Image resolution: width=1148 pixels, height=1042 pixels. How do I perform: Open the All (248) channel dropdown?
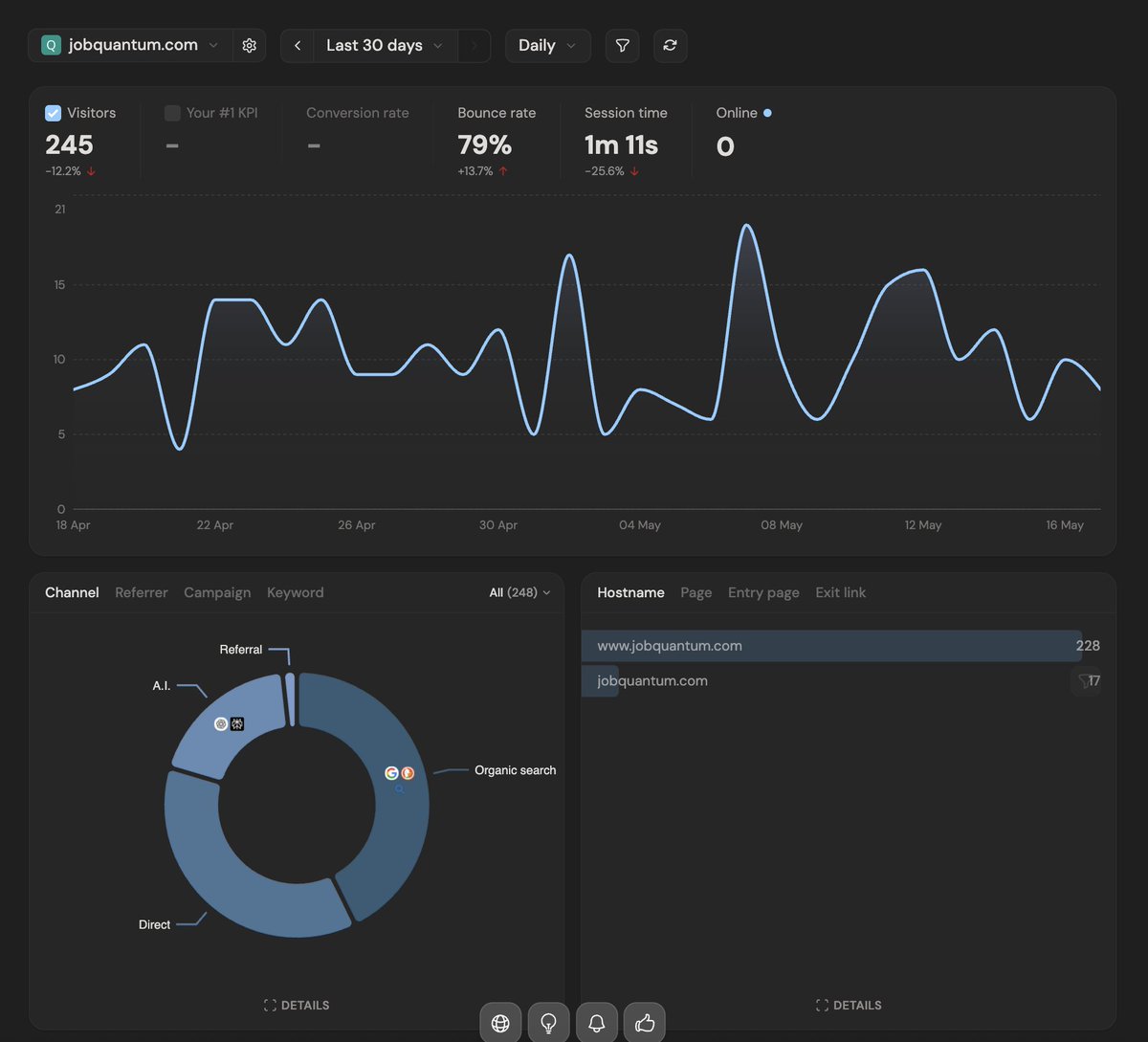[519, 592]
